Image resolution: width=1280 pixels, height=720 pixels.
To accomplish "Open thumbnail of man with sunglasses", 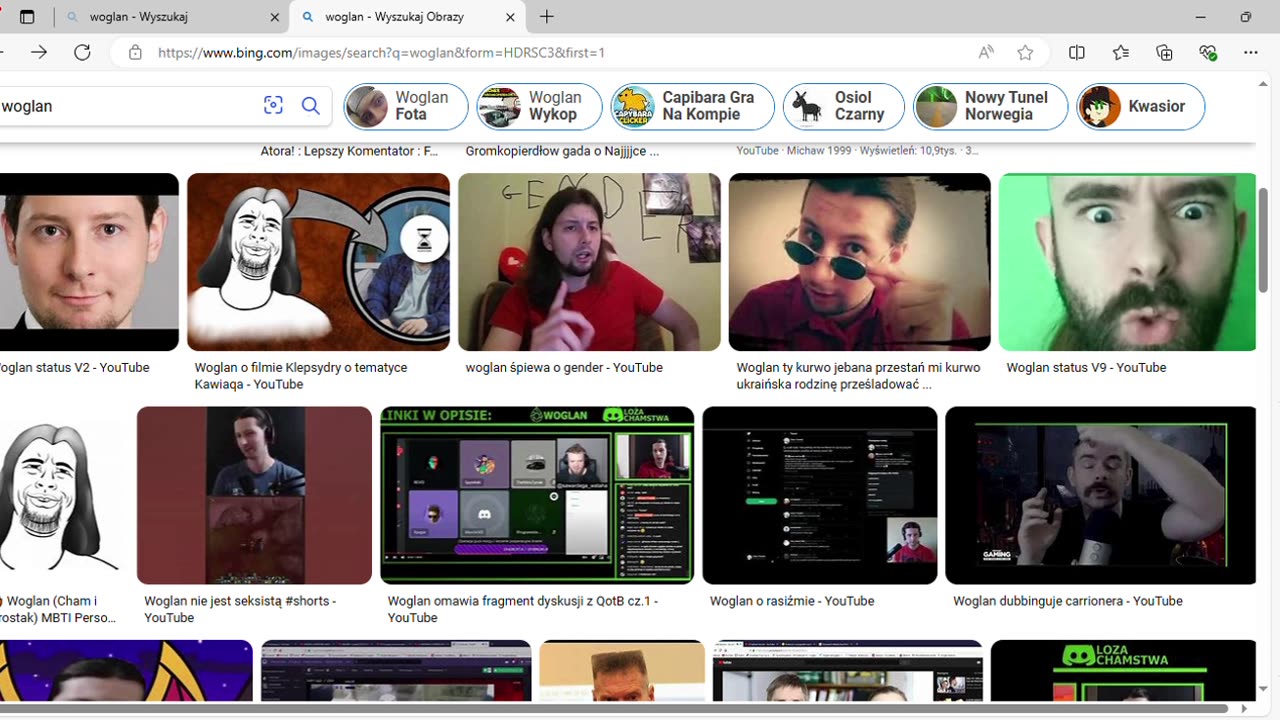I will [860, 262].
